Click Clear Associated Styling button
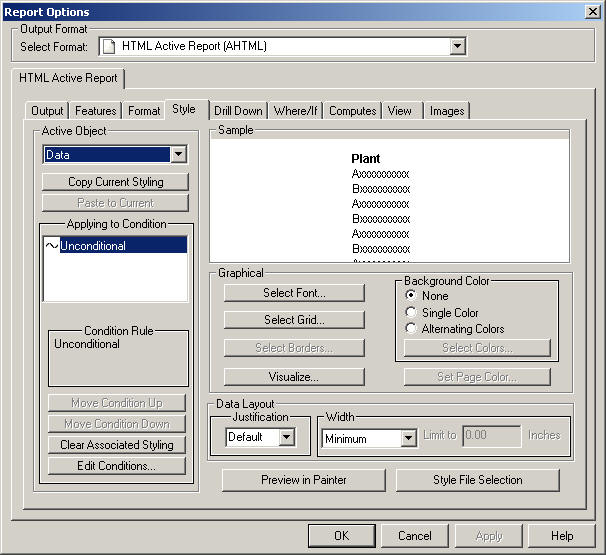Image resolution: width=606 pixels, height=555 pixels. coord(117,445)
